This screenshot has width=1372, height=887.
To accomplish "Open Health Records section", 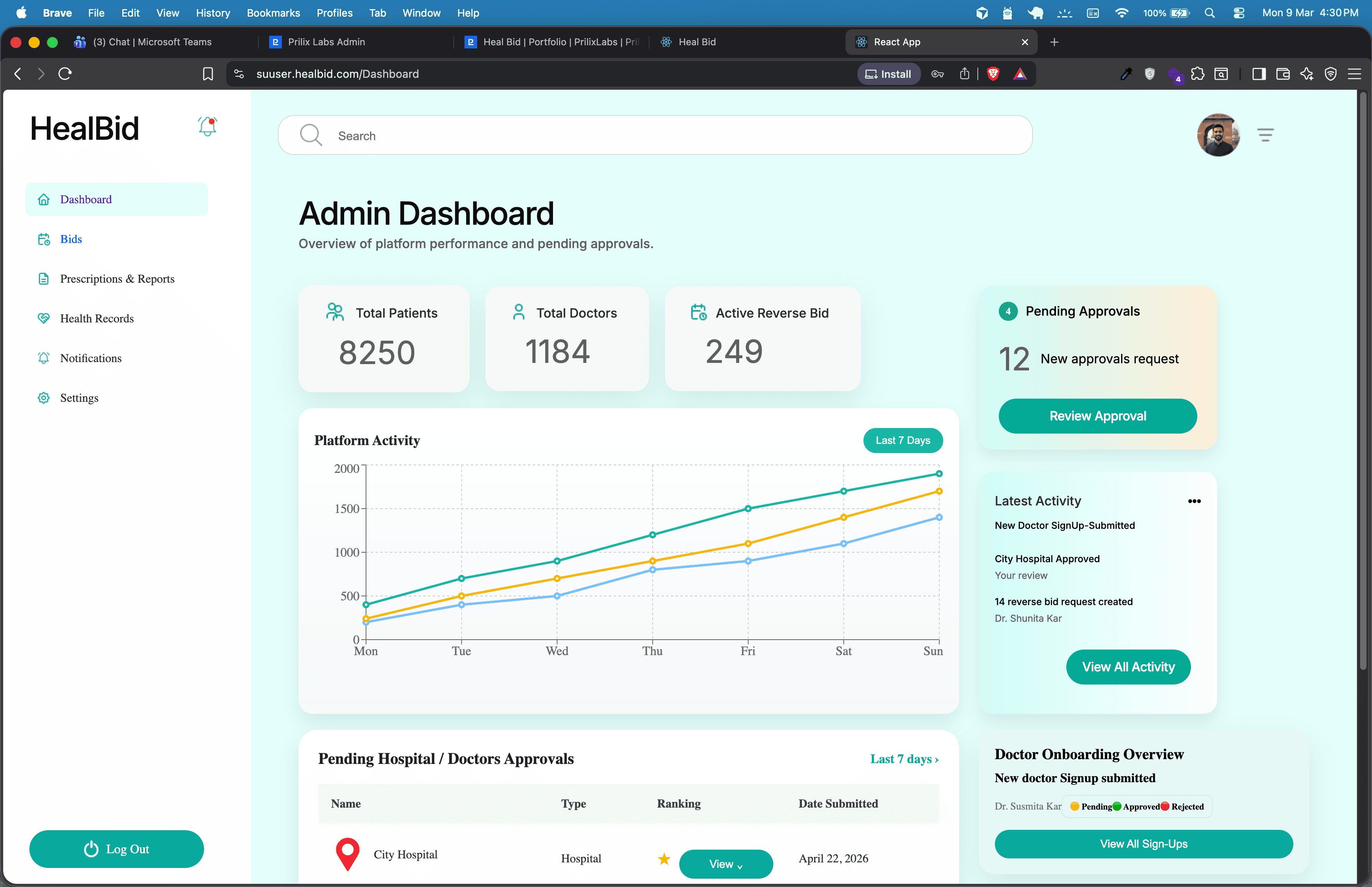I will (x=96, y=318).
